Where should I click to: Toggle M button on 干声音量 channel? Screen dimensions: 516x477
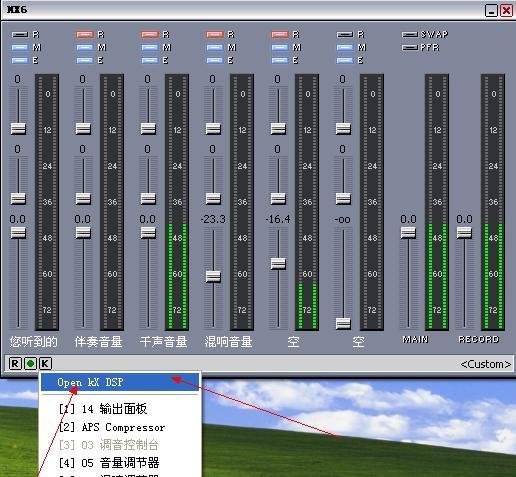(150, 47)
